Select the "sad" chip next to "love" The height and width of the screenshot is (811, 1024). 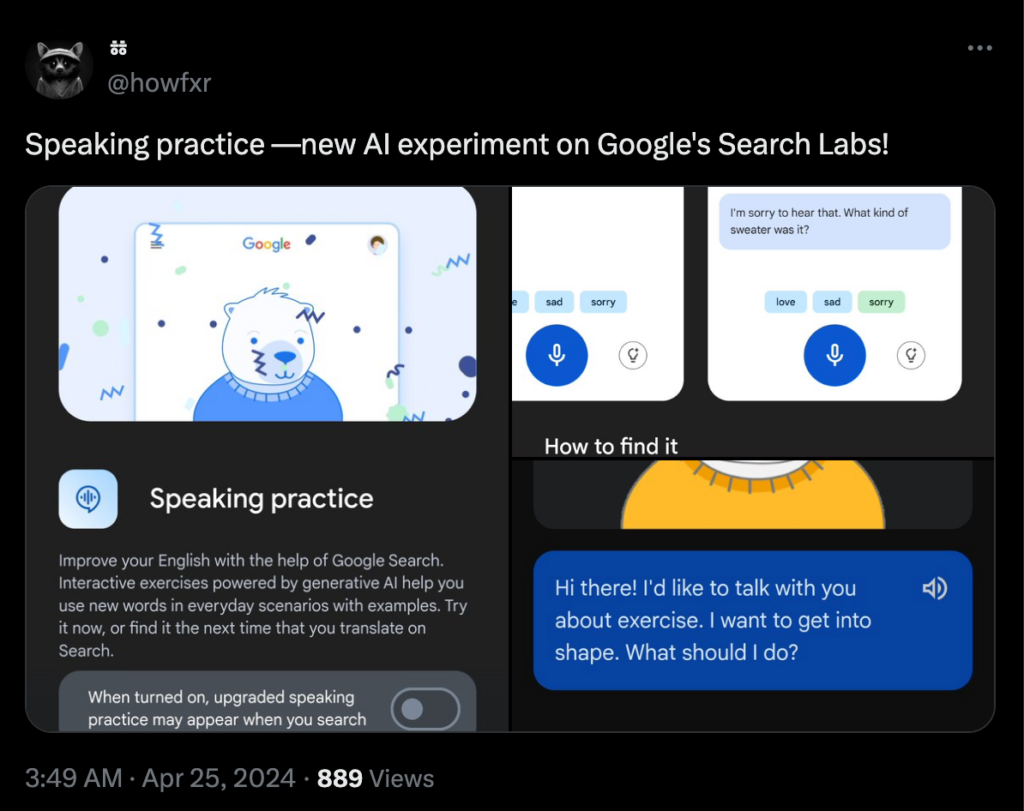[832, 302]
